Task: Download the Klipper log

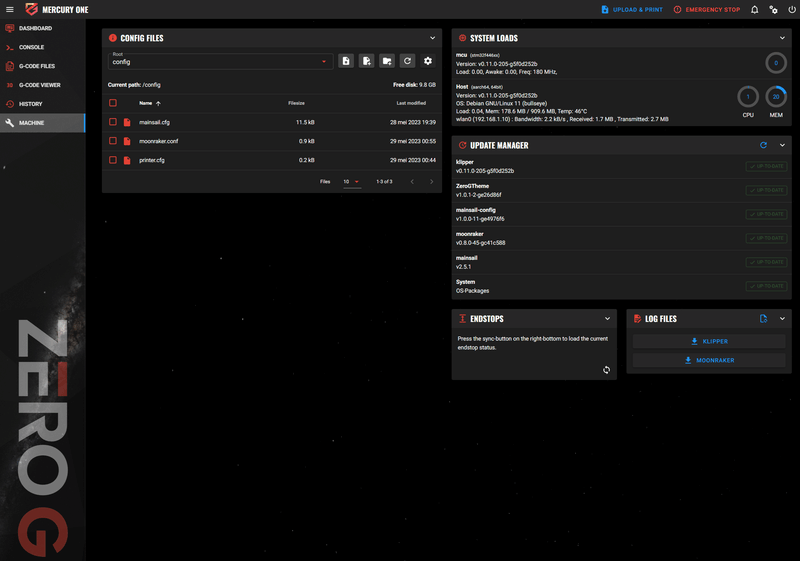Action: tap(709, 341)
